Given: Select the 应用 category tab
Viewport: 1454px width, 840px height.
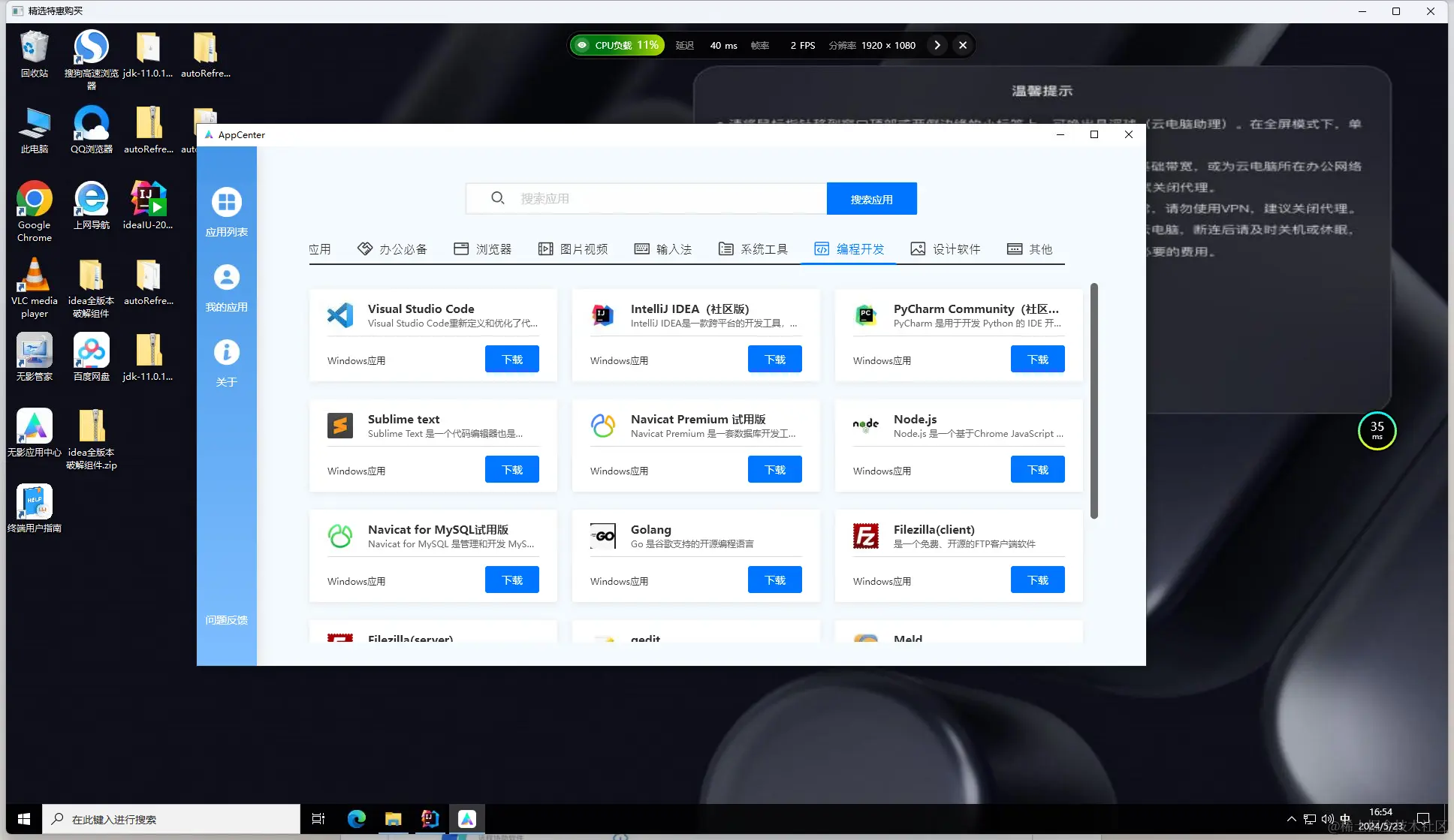Looking at the screenshot, I should pos(320,249).
